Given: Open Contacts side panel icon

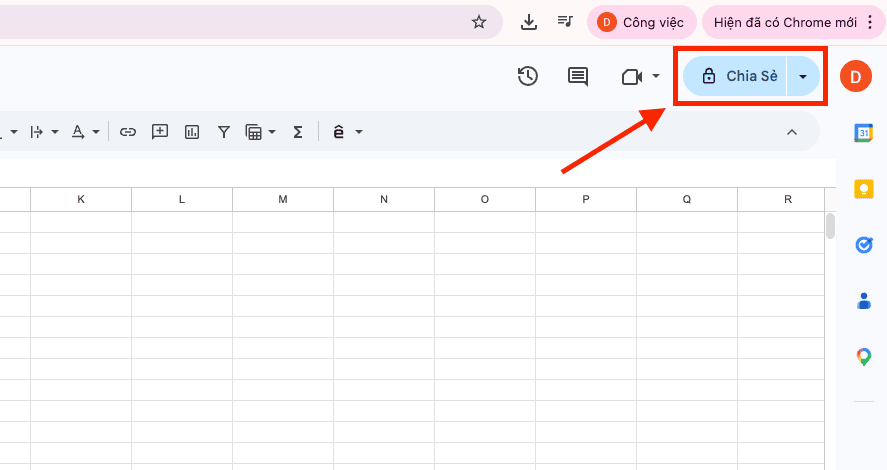Looking at the screenshot, I should click(x=863, y=301).
